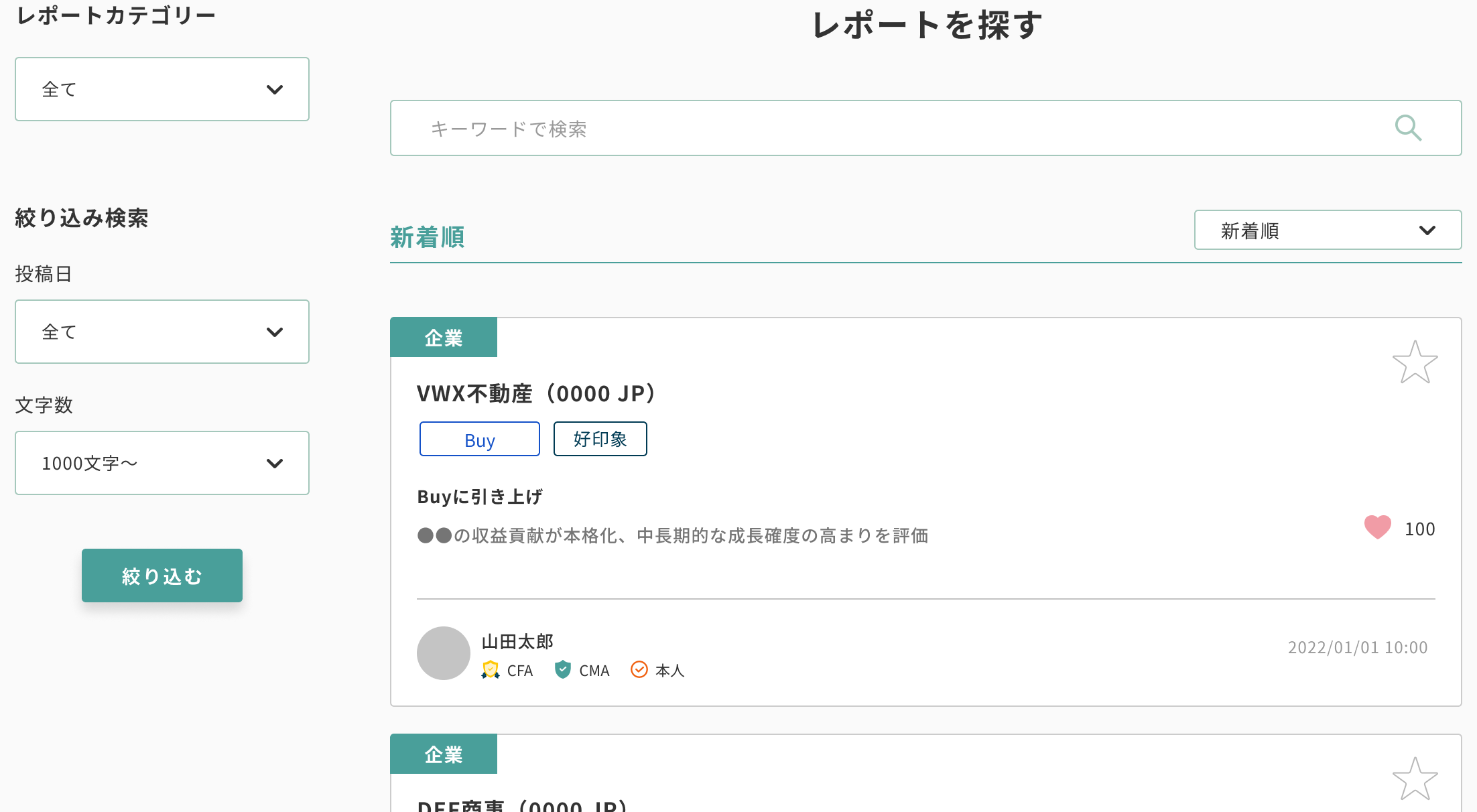The image size is (1477, 812).
Task: Click 山田太郎's gray avatar
Action: tap(444, 653)
